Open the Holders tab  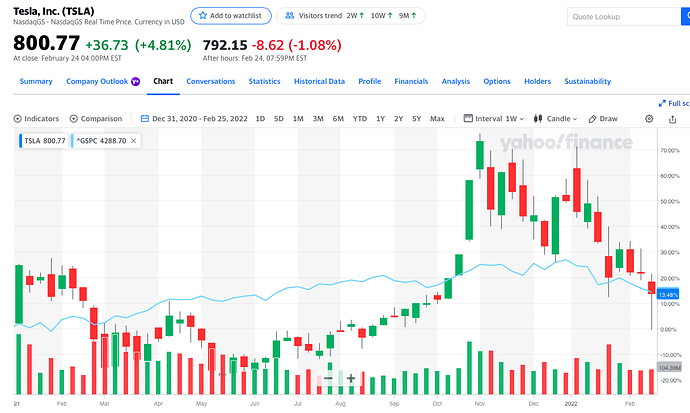[x=538, y=81]
